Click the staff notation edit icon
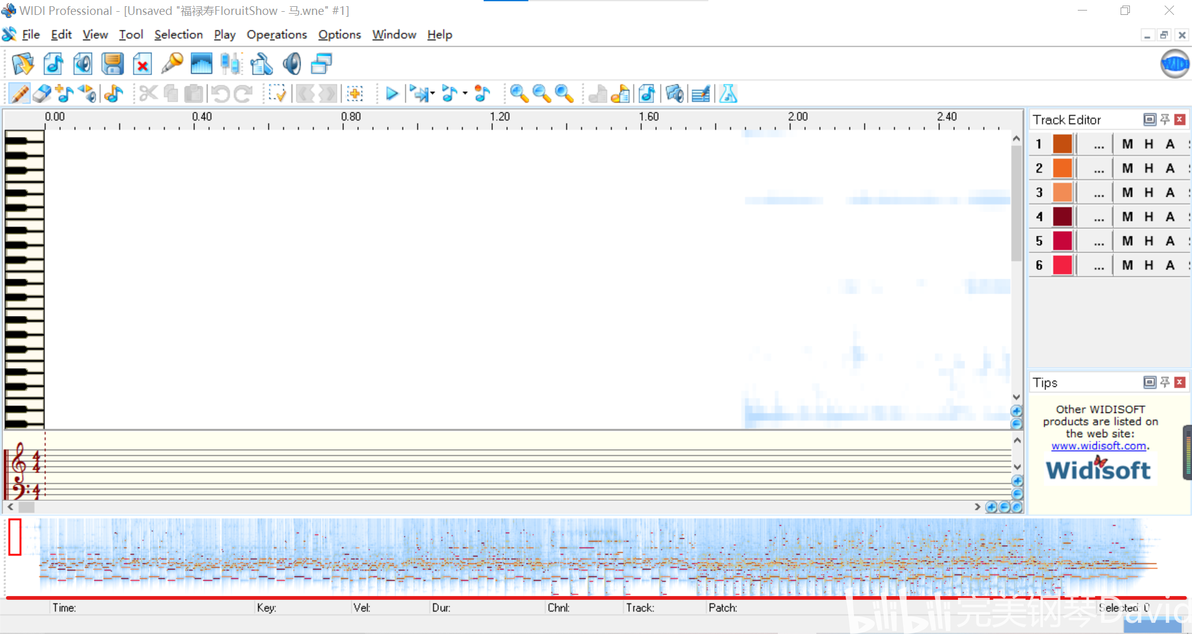 tap(701, 94)
